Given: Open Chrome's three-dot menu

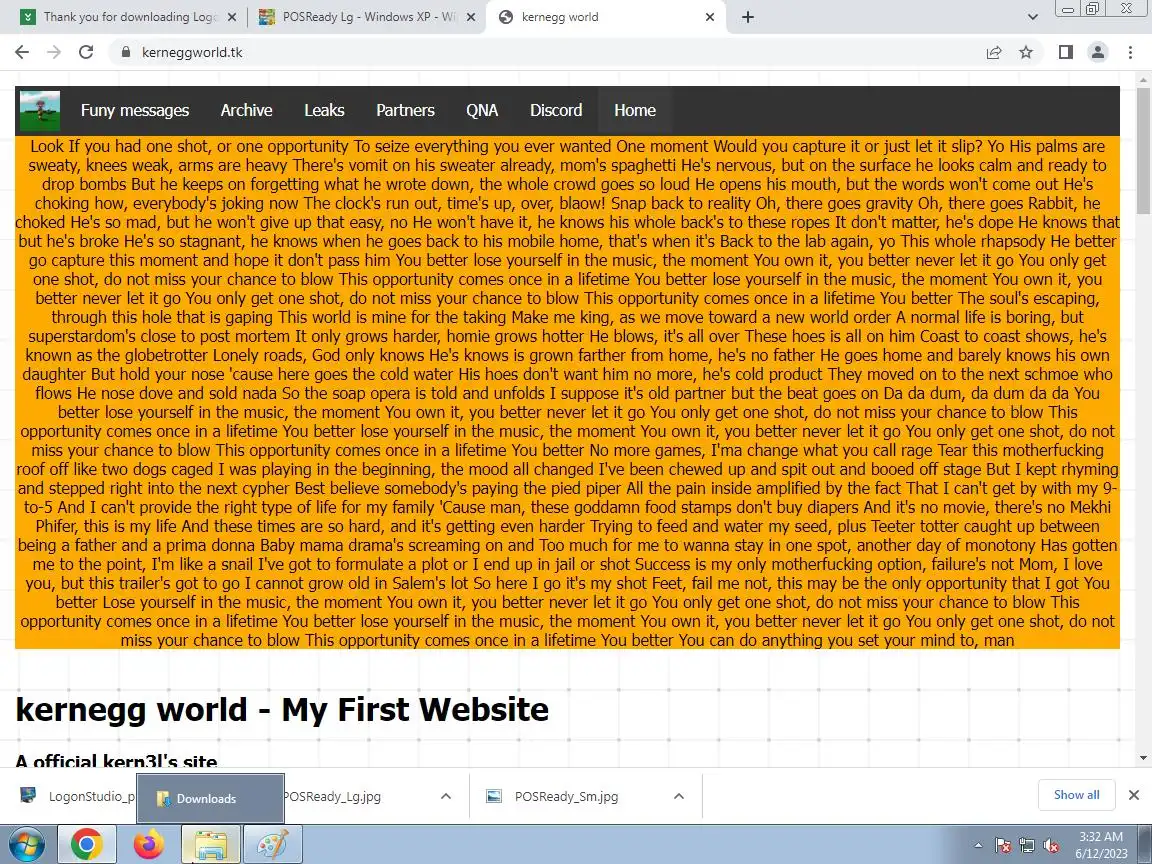Looking at the screenshot, I should point(1130,52).
